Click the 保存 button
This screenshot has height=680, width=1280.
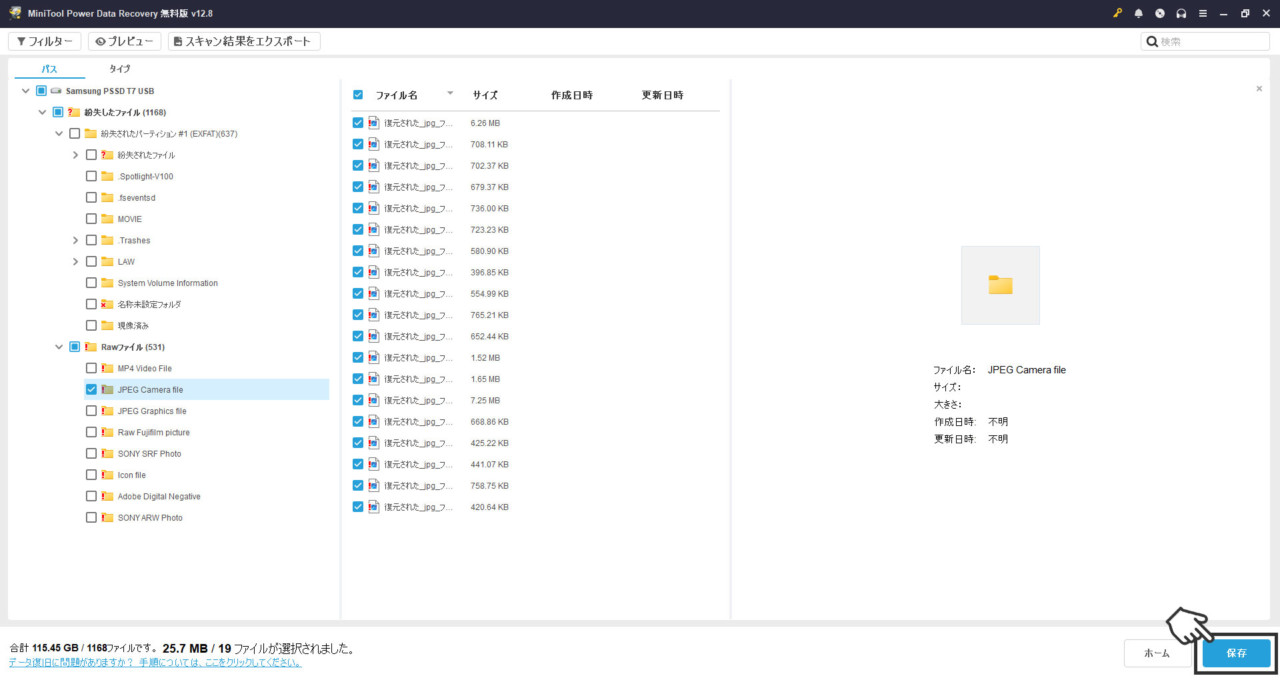[1236, 653]
